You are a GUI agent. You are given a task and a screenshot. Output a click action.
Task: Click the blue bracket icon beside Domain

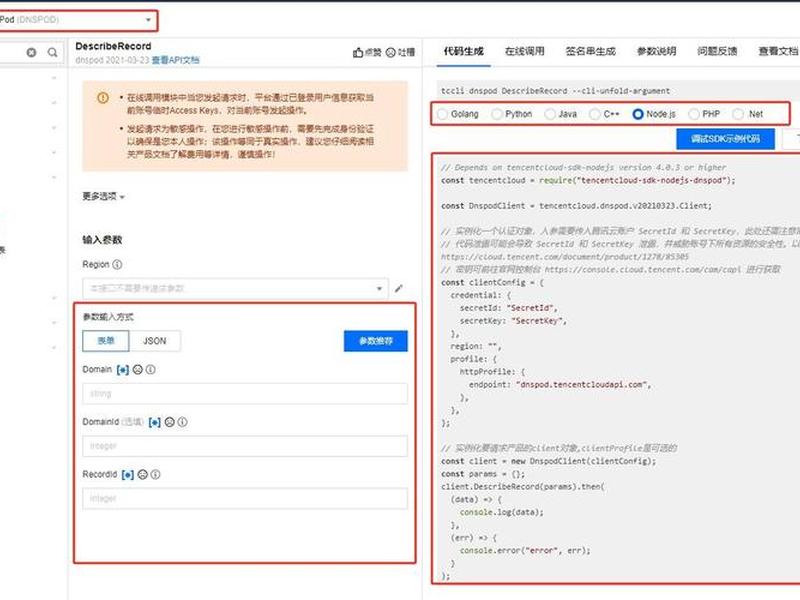coord(123,369)
